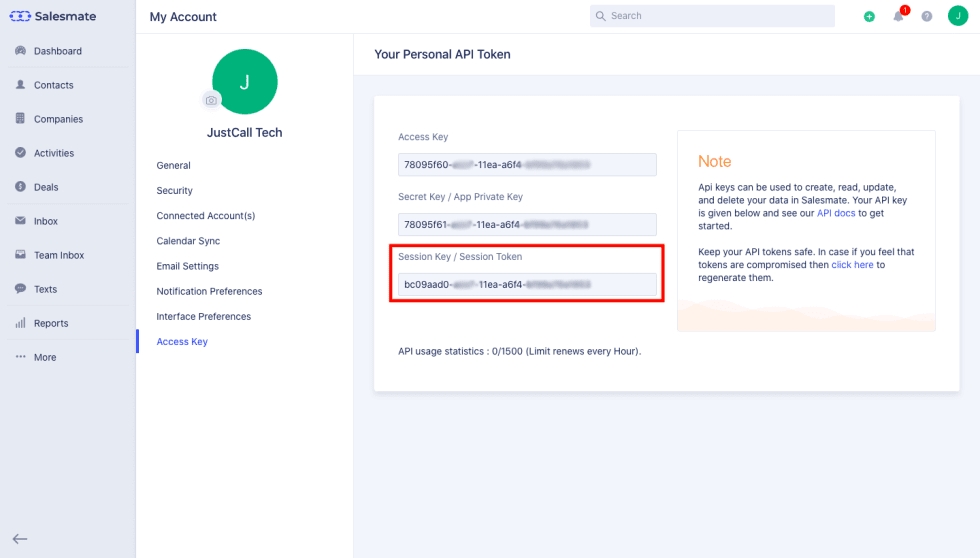The width and height of the screenshot is (980, 558).
Task: Open Email Settings section
Action: point(188,266)
